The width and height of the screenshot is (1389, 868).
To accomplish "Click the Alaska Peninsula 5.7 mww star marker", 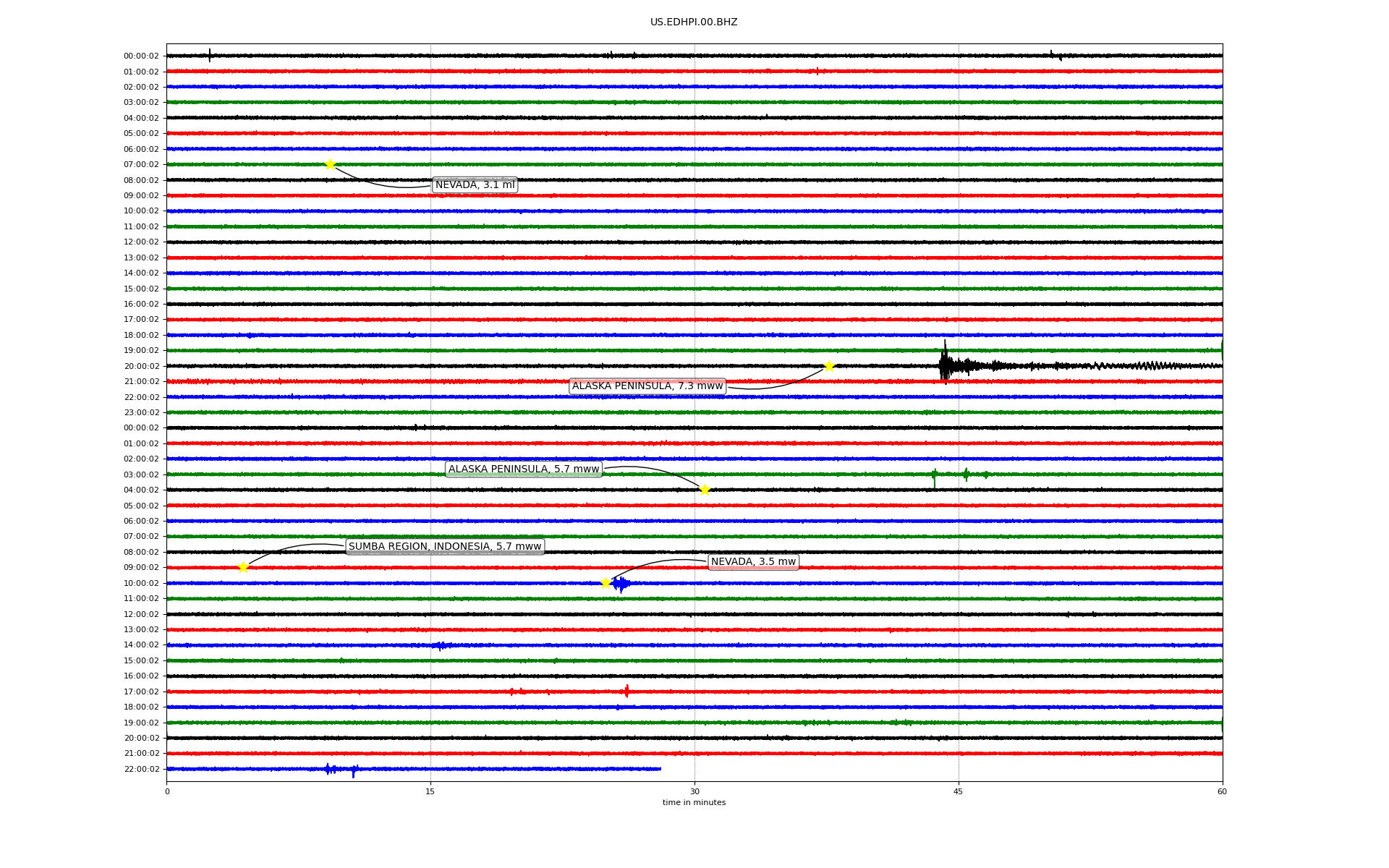I will tap(705, 490).
